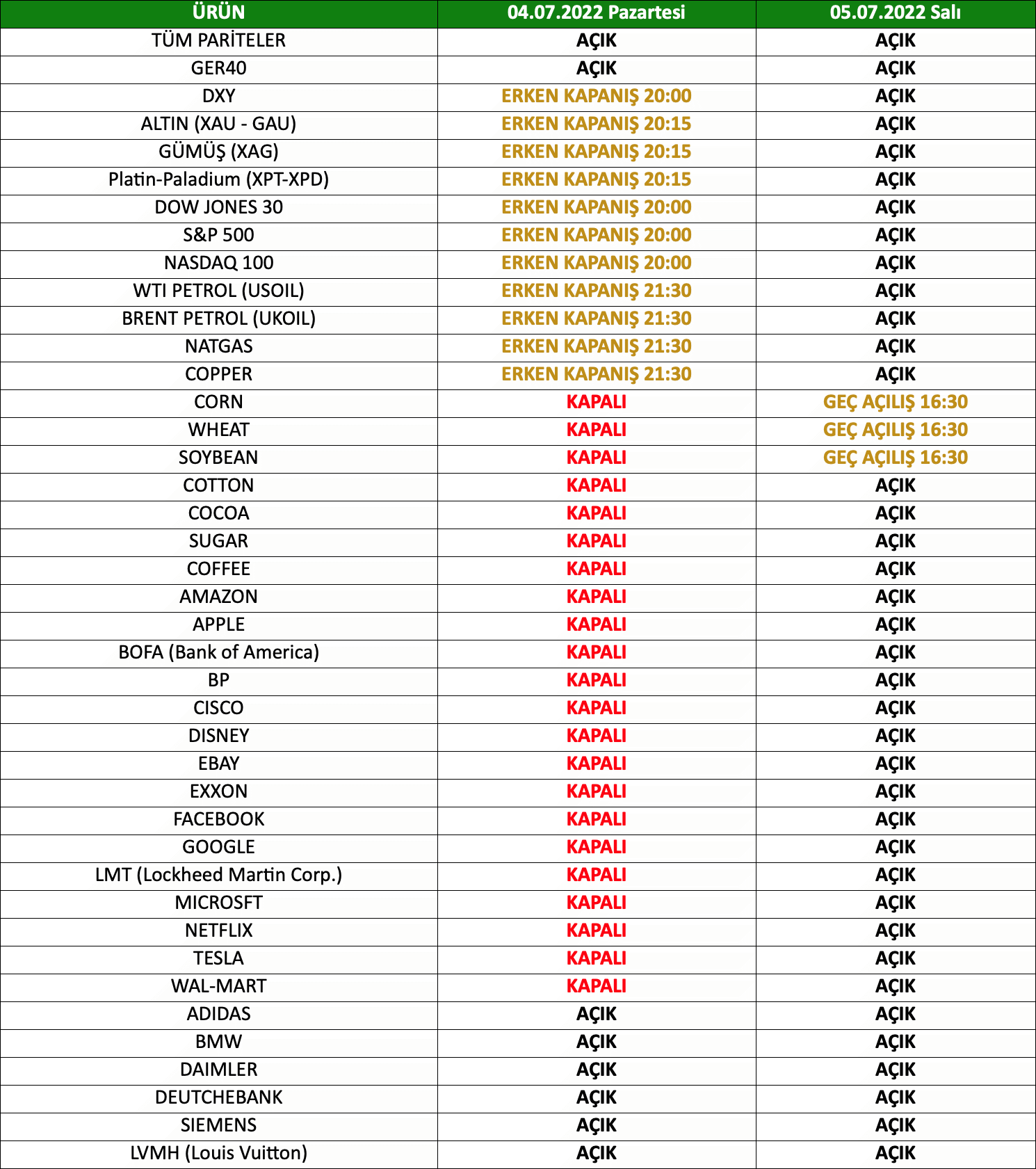1036x1169 pixels.
Task: Select Tuesday's AÇIK cell for SIEMENS
Action: click(x=895, y=1125)
